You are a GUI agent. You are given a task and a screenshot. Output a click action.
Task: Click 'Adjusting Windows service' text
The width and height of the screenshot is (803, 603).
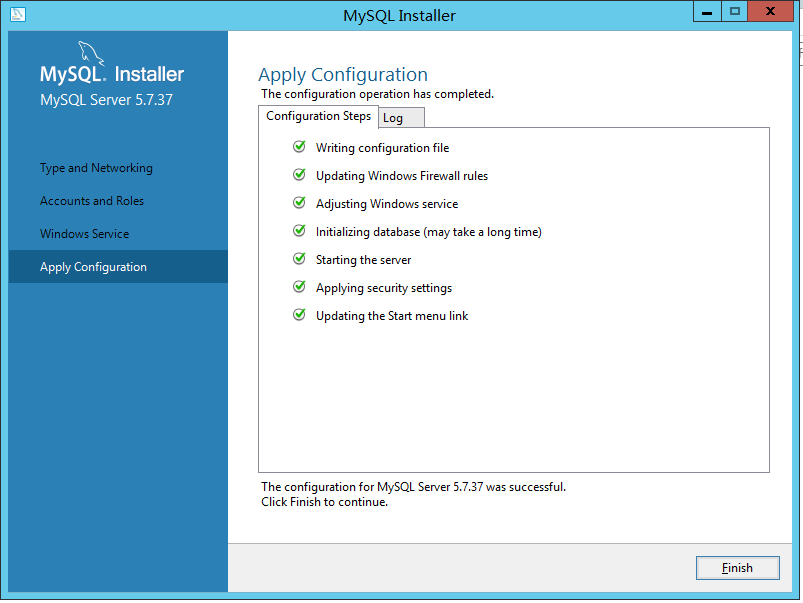pyautogui.click(x=387, y=204)
